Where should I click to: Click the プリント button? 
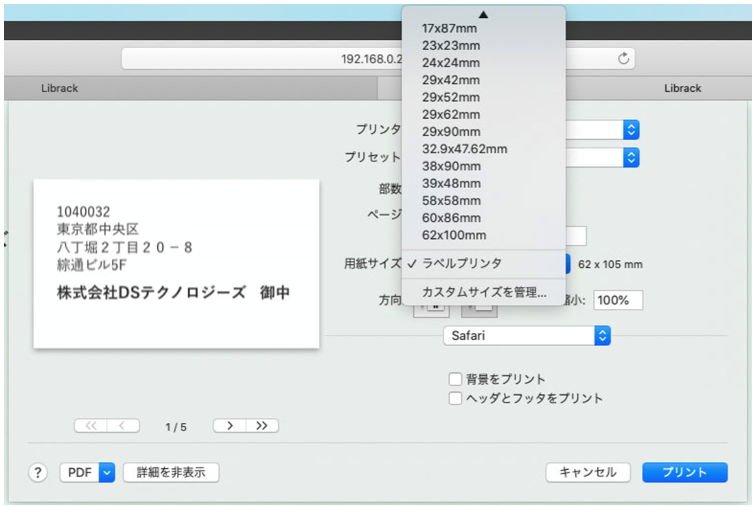pyautogui.click(x=685, y=472)
